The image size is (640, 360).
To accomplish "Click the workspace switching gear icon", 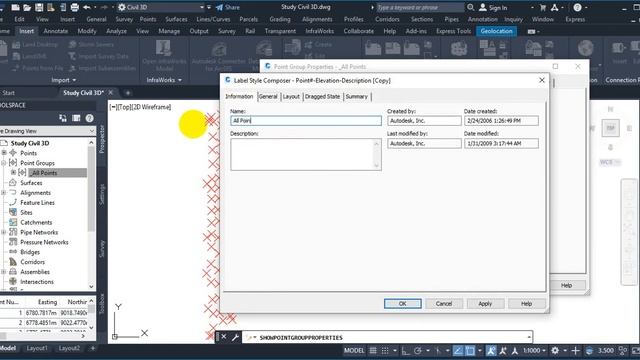I will coord(555,350).
